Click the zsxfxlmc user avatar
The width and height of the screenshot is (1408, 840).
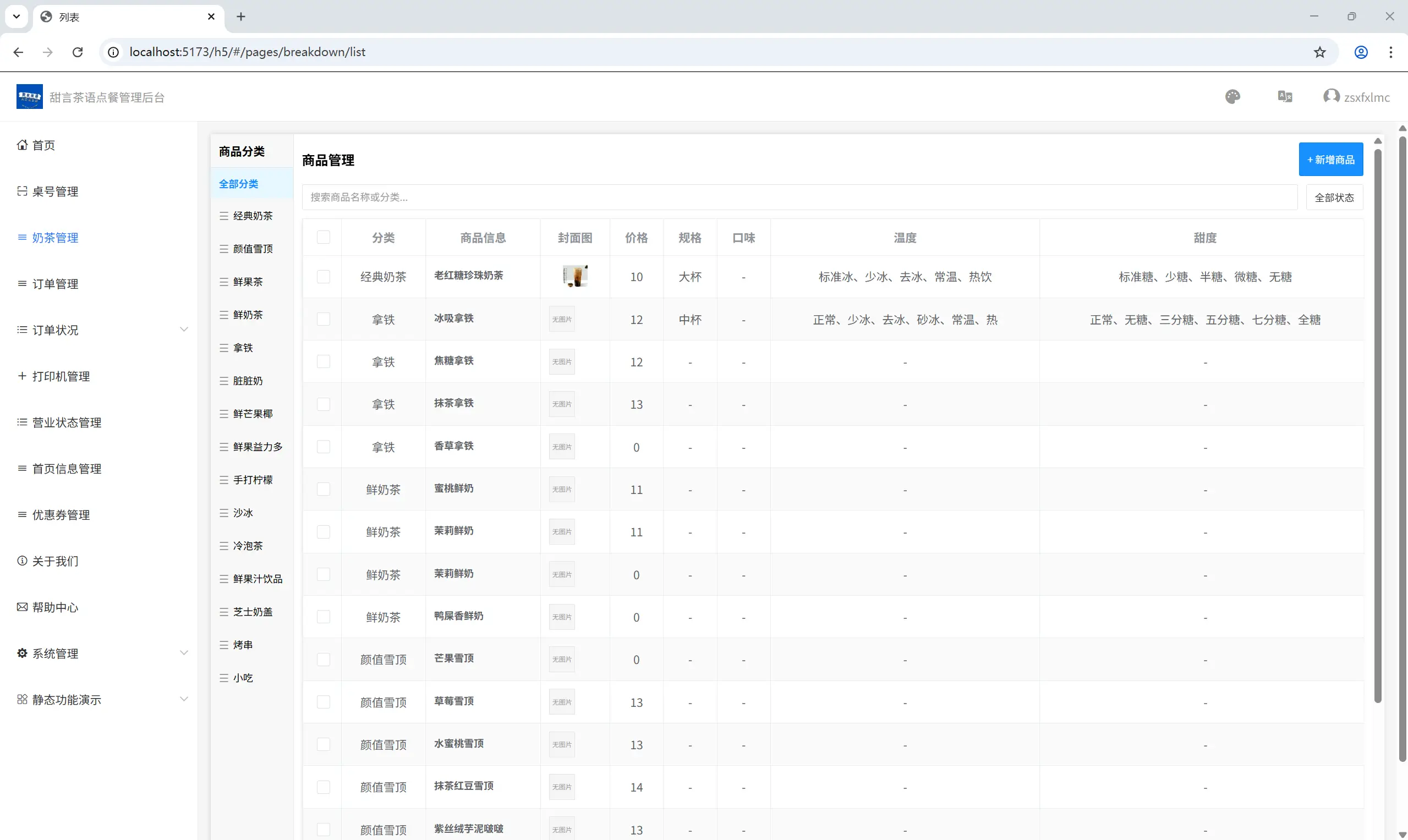(x=1331, y=96)
